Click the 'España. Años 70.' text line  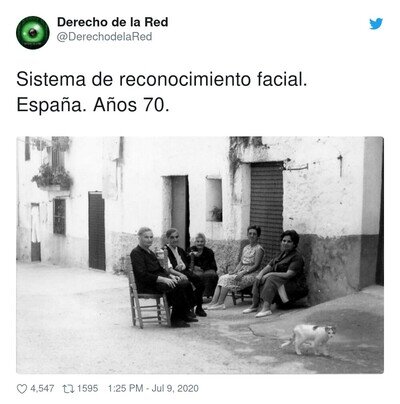tap(93, 105)
